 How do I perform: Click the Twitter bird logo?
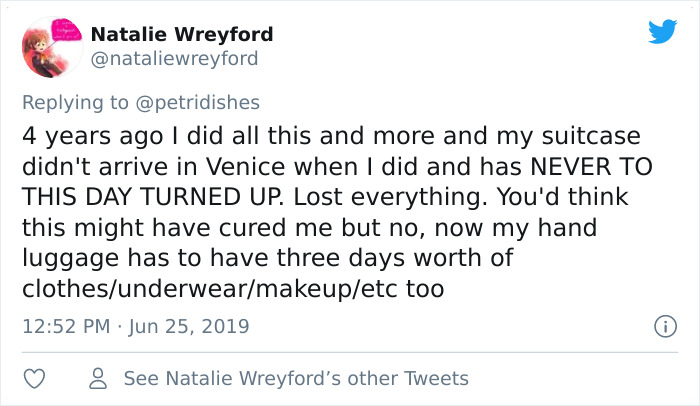point(662,31)
